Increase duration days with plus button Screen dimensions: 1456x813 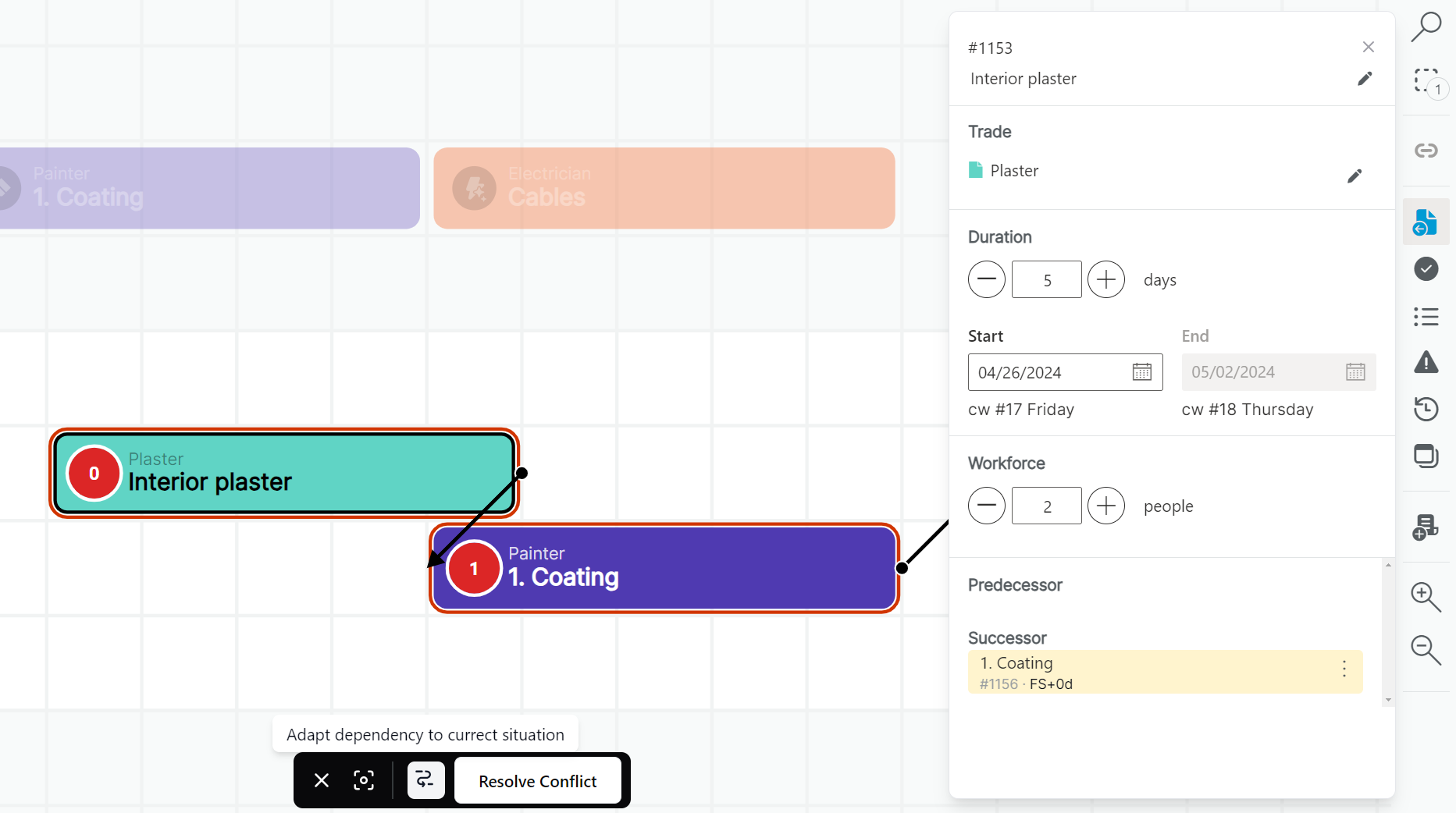pyautogui.click(x=1106, y=279)
